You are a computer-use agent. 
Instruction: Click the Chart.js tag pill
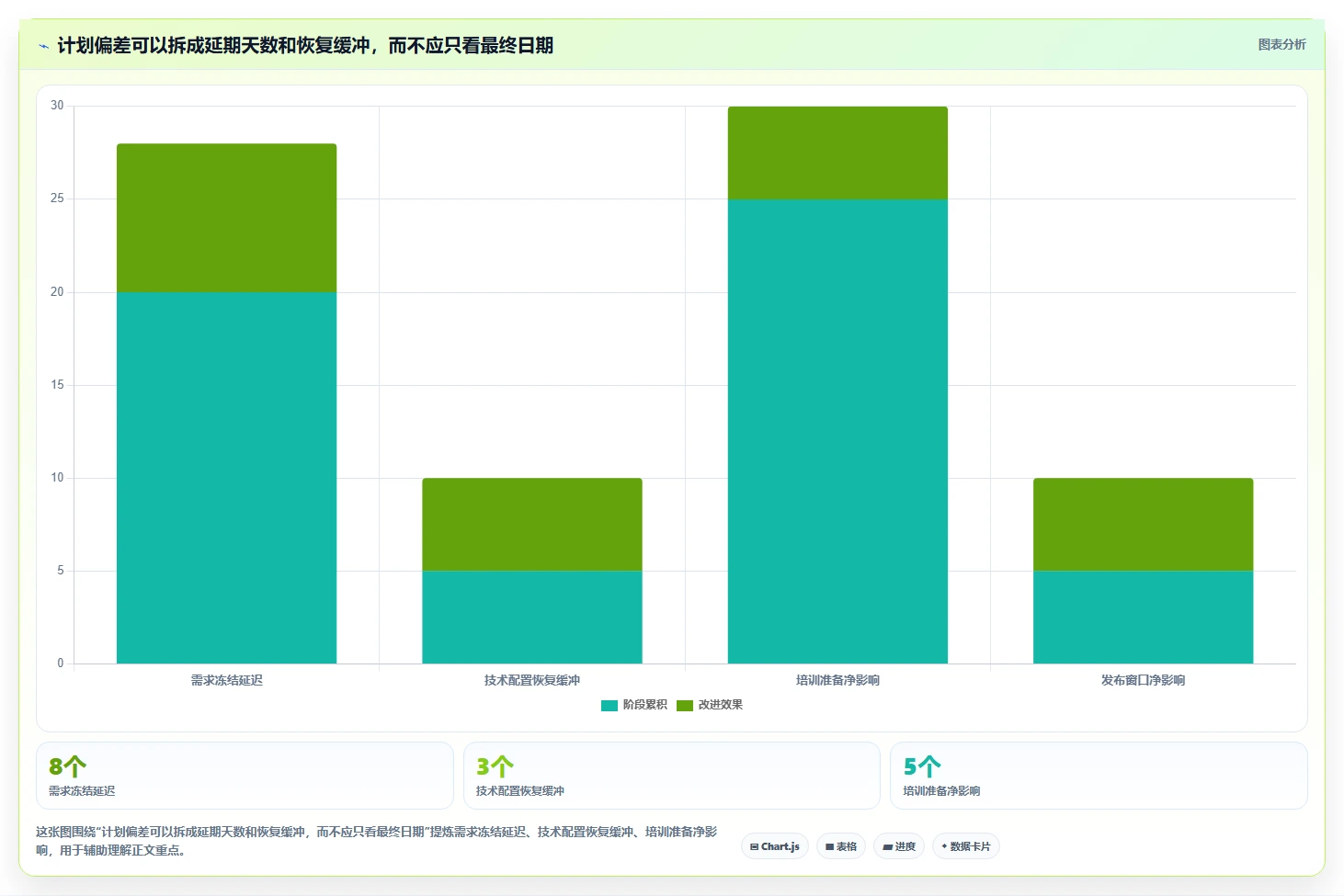pyautogui.click(x=775, y=846)
